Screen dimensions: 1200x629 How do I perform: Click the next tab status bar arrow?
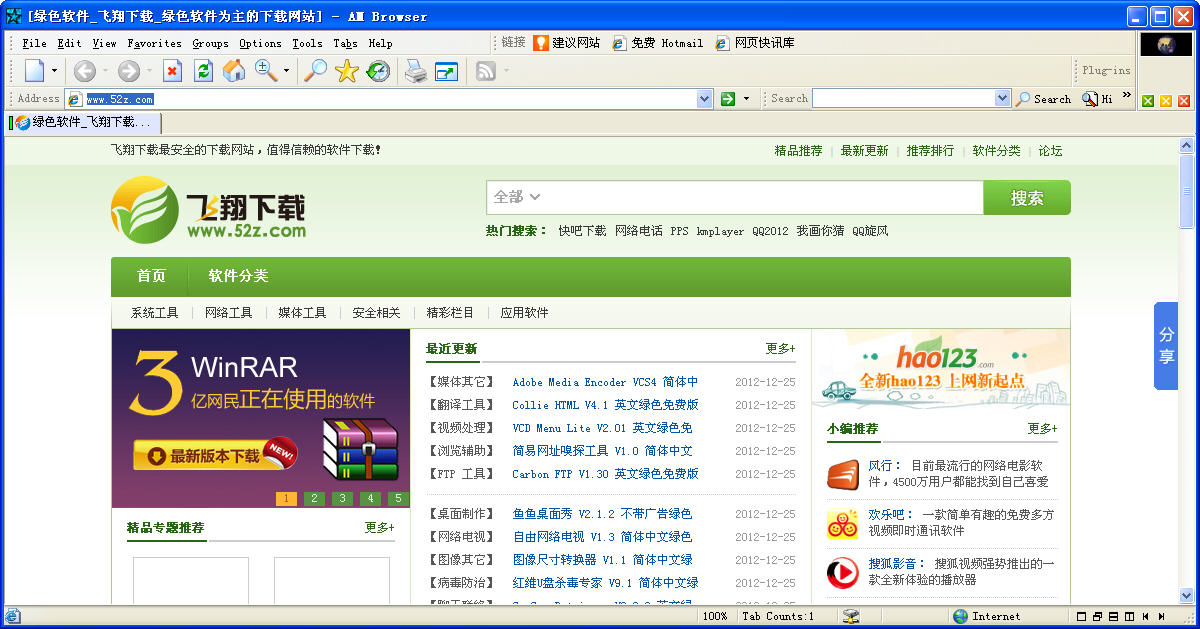[x=1163, y=616]
